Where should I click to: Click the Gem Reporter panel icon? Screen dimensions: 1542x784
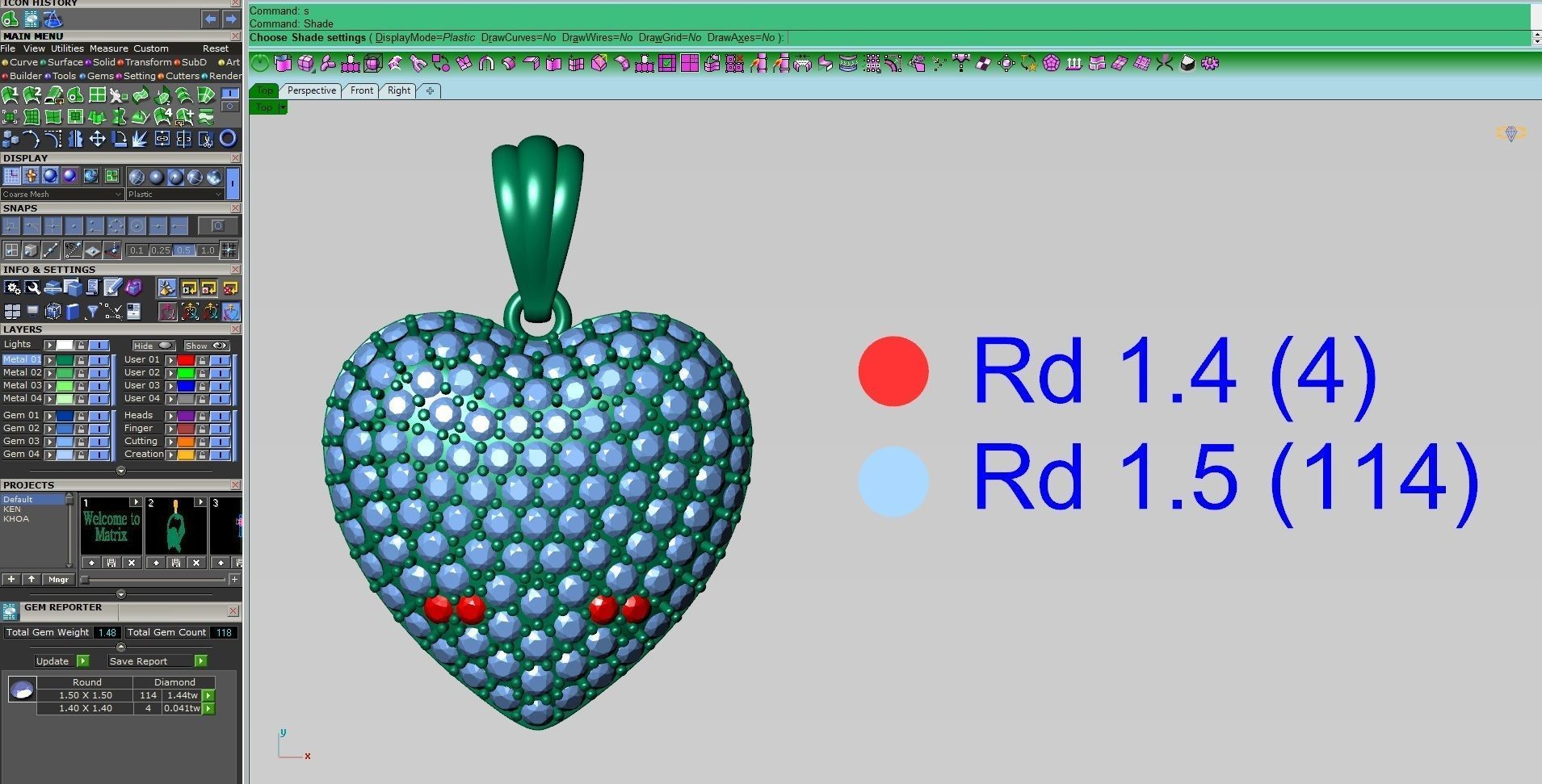pyautogui.click(x=10, y=611)
